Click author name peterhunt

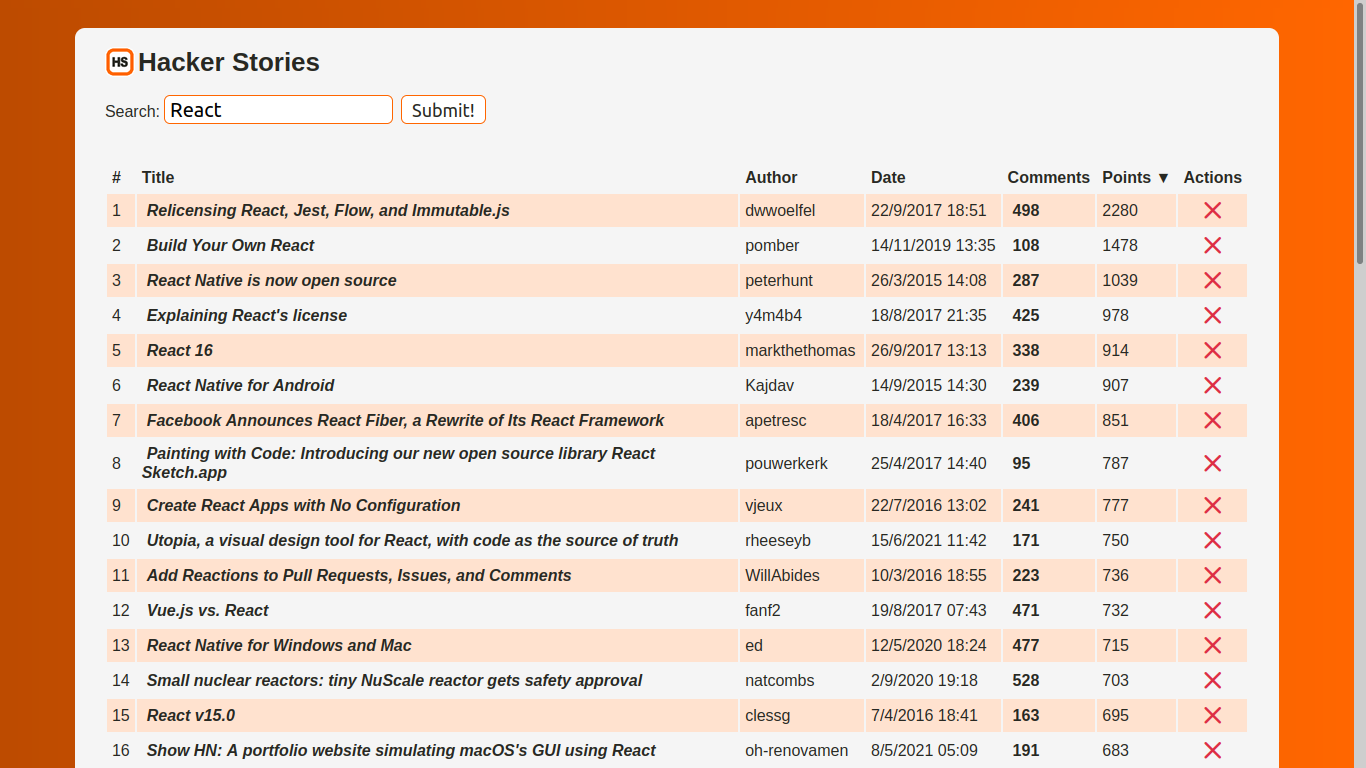tap(781, 280)
